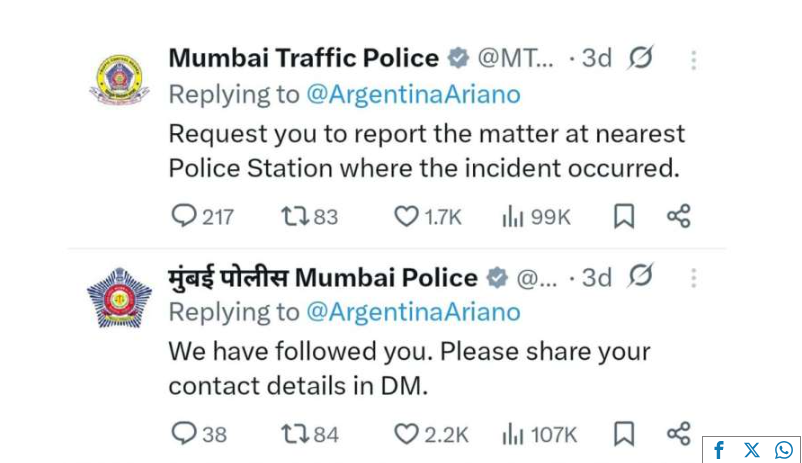
Task: Like the Mumbai Police tweet
Action: pyautogui.click(x=405, y=434)
